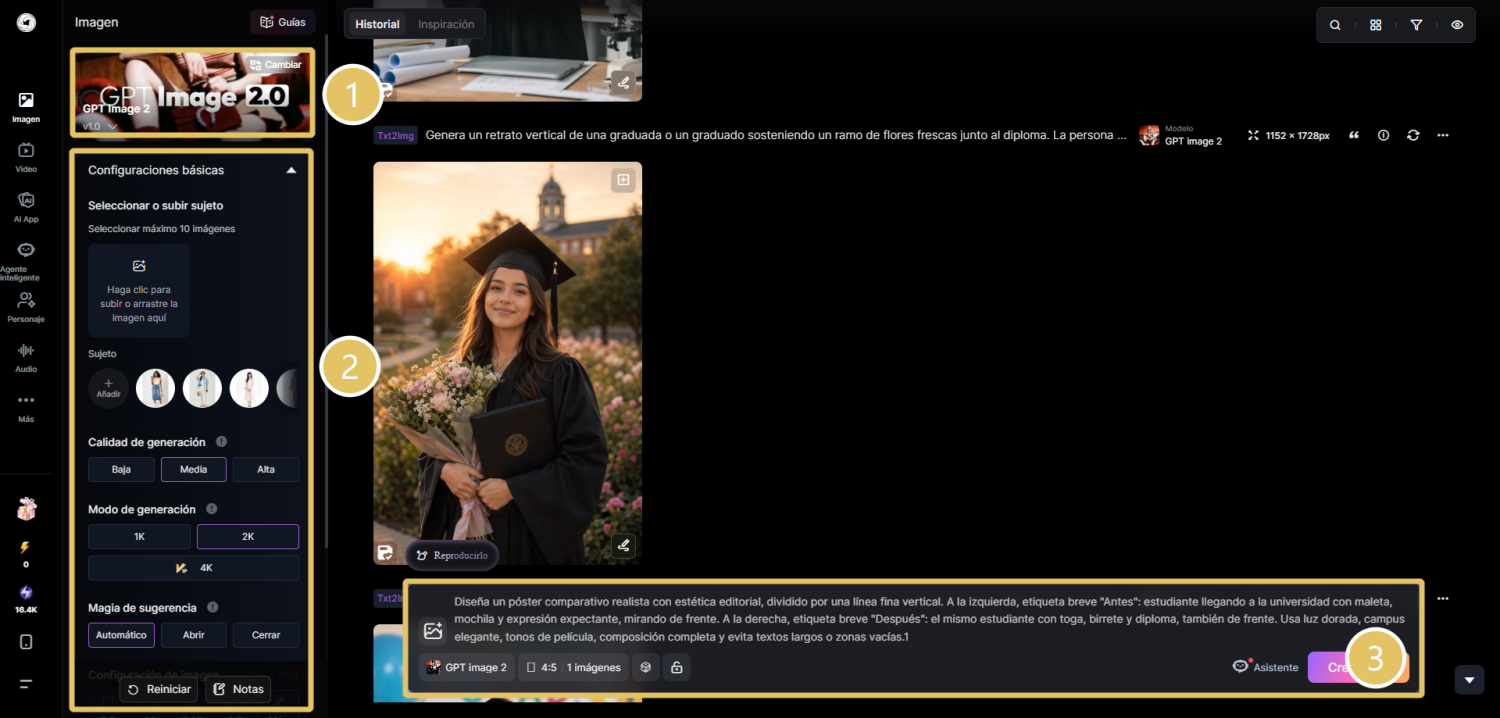Set Magia de sugerencia to Cerrar
The width and height of the screenshot is (1500, 718).
coord(266,635)
